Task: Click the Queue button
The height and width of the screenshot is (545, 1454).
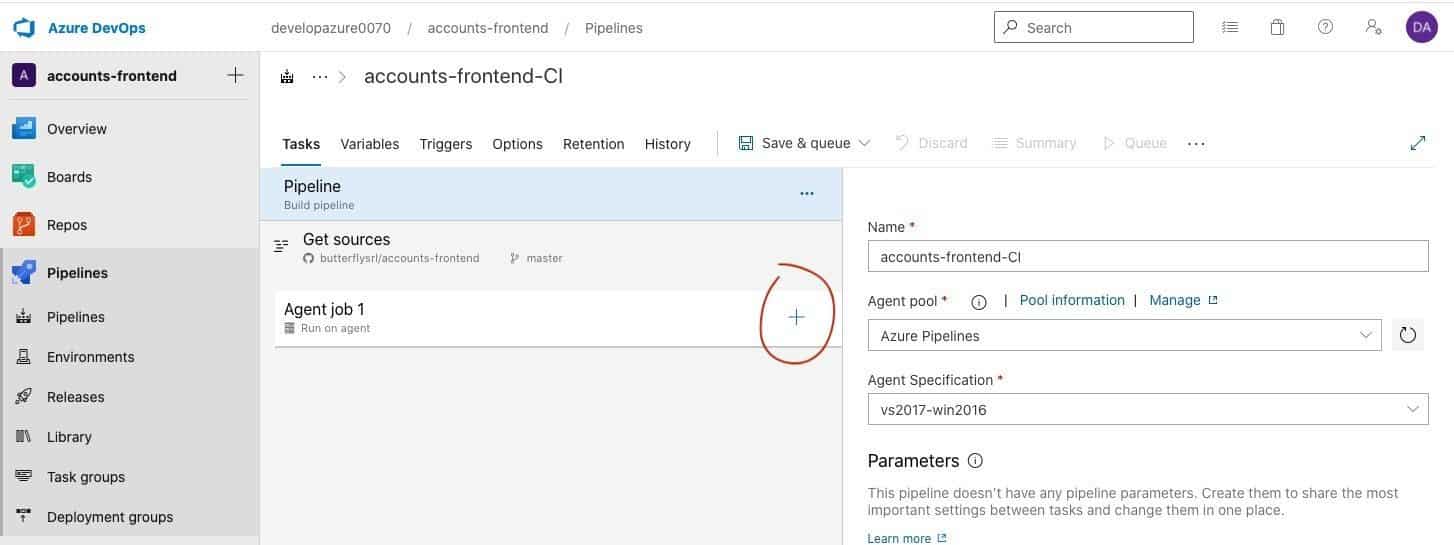Action: 1134,143
